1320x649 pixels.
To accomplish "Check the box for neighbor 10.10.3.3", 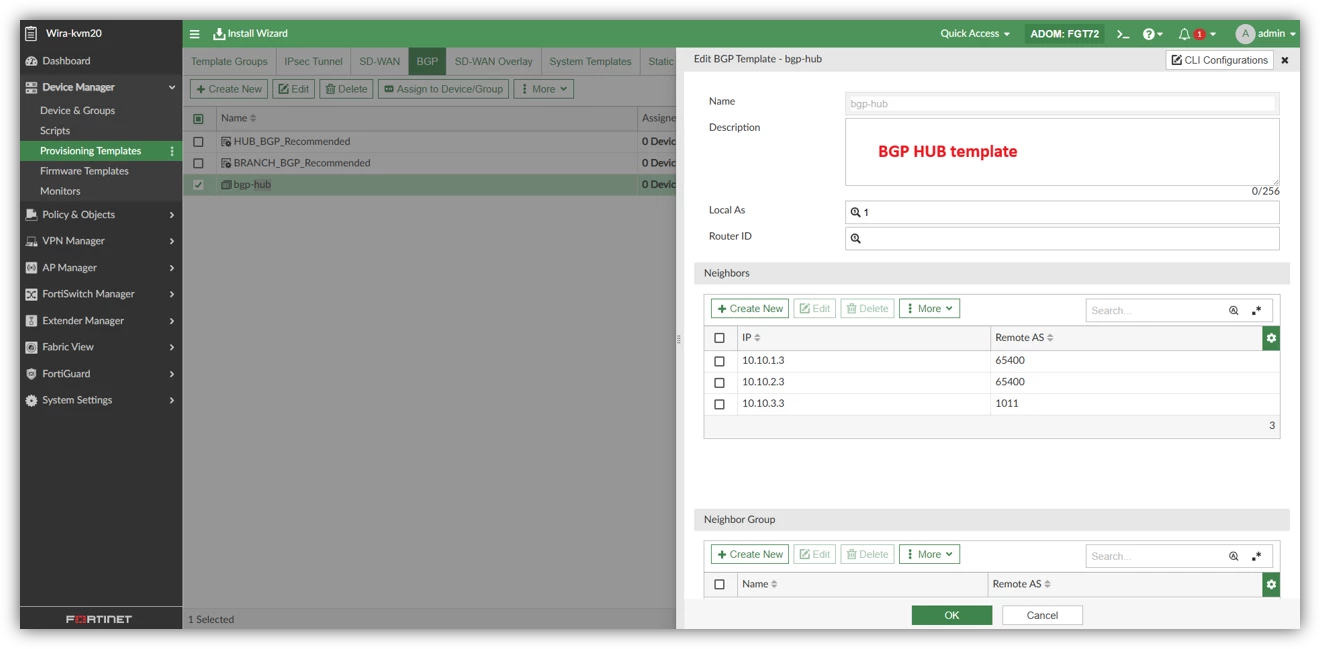I will [719, 405].
